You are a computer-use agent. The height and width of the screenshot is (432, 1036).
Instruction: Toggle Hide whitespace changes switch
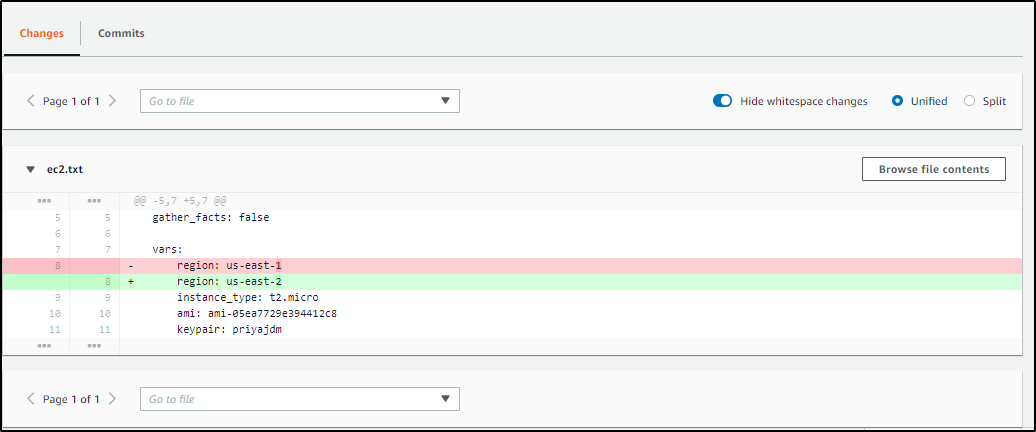tap(722, 101)
